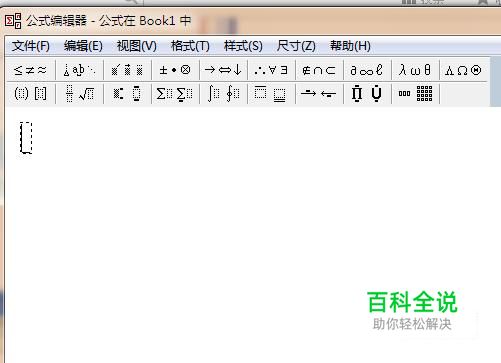Open the 文件(F) menu

[x=31, y=46]
